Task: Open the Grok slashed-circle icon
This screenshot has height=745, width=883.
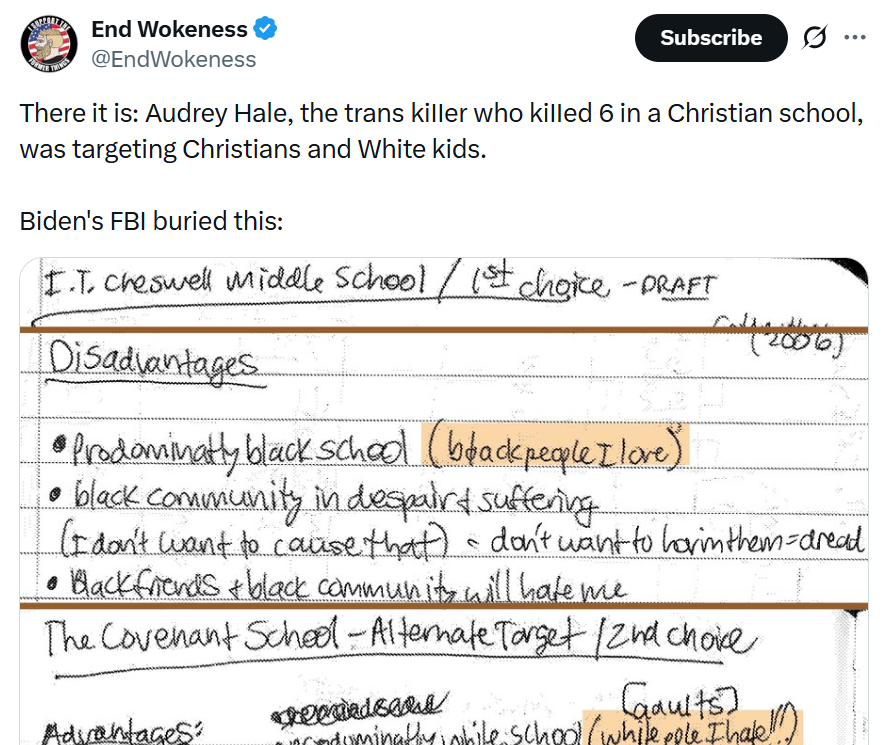Action: click(x=815, y=38)
